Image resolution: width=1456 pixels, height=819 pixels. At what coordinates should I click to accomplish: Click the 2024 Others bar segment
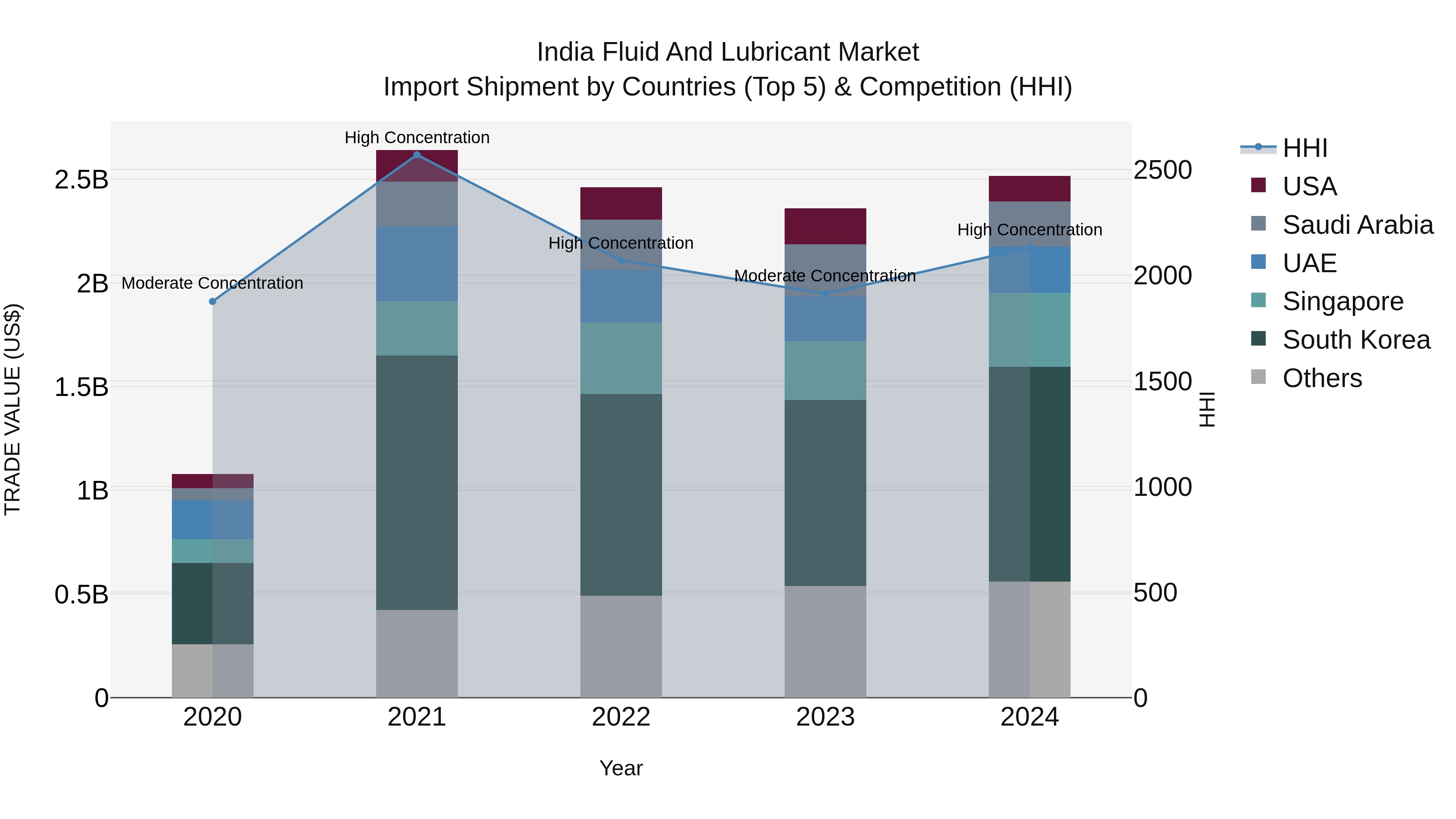coord(1030,640)
